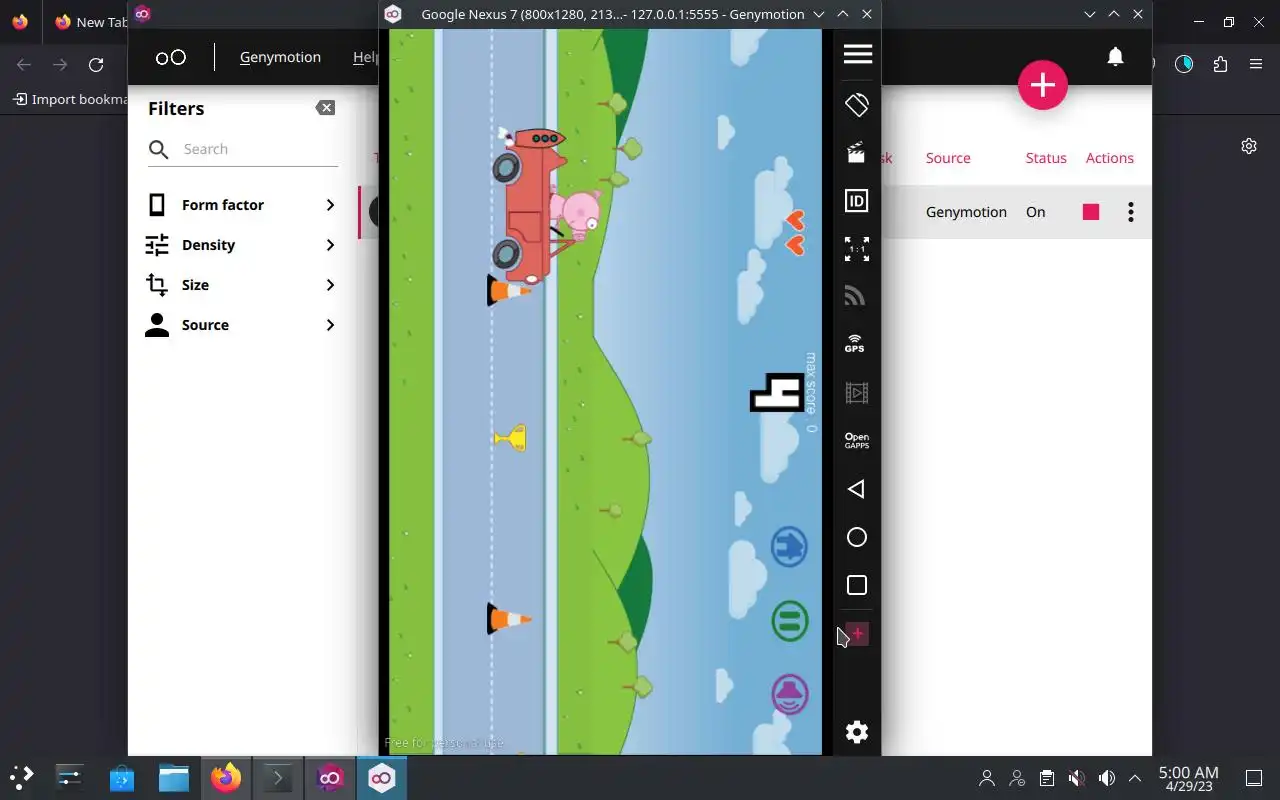Add a new virtual device with plus button
This screenshot has height=800, width=1280.
1043,85
